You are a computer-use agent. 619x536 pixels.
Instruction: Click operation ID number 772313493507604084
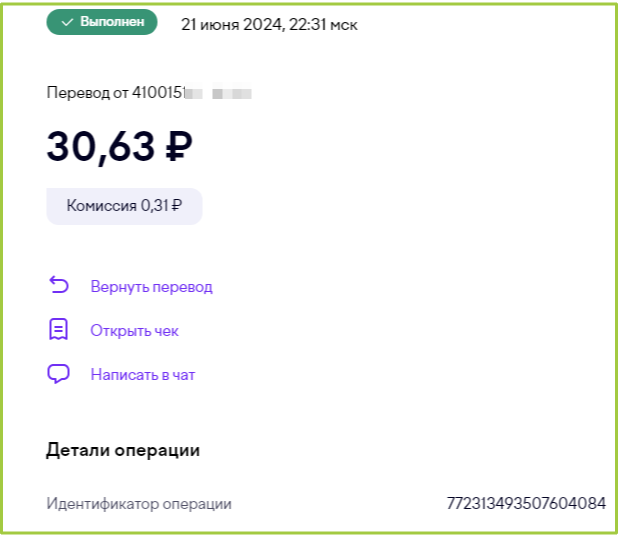[526, 503]
